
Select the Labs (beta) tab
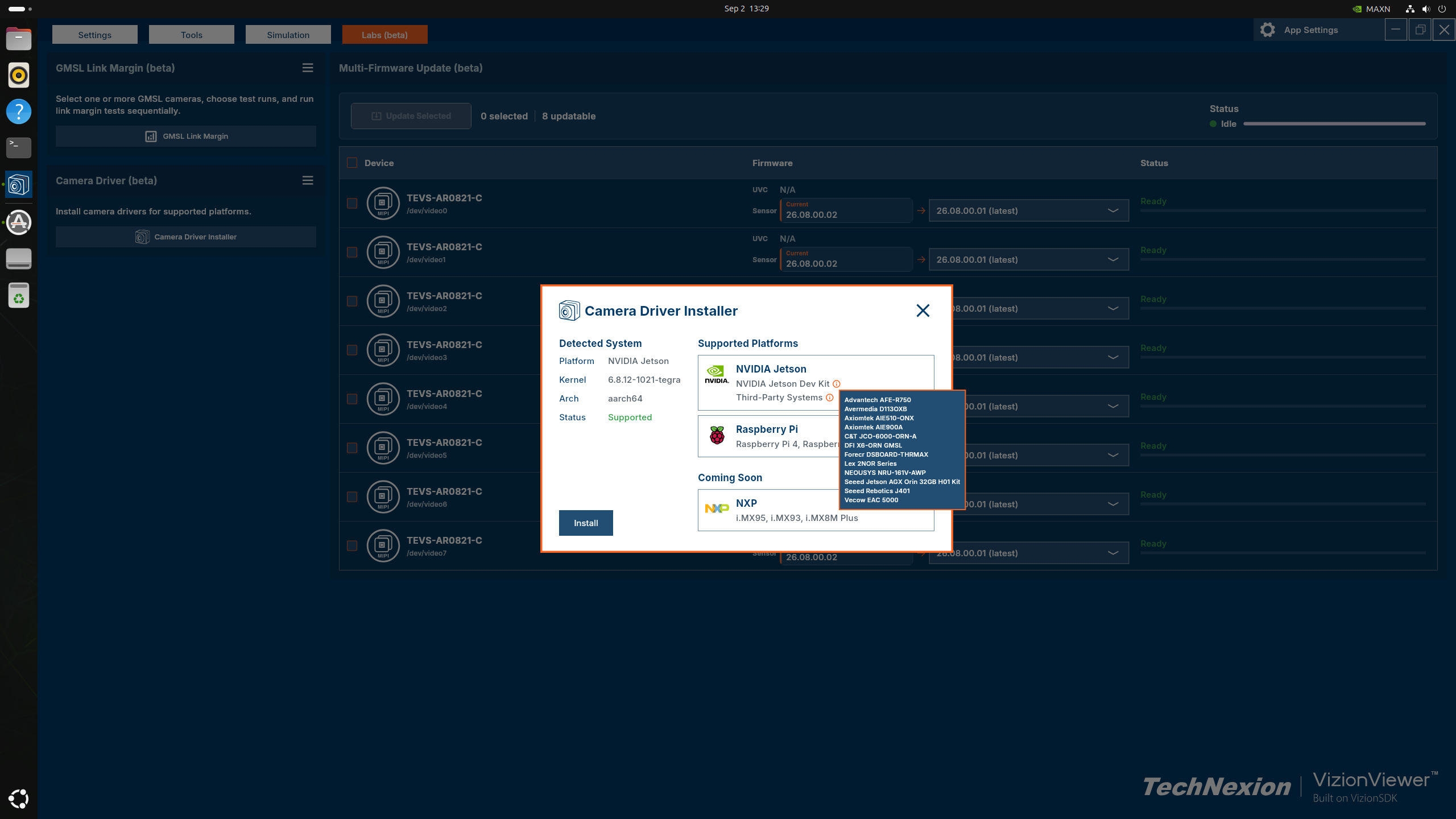[385, 35]
